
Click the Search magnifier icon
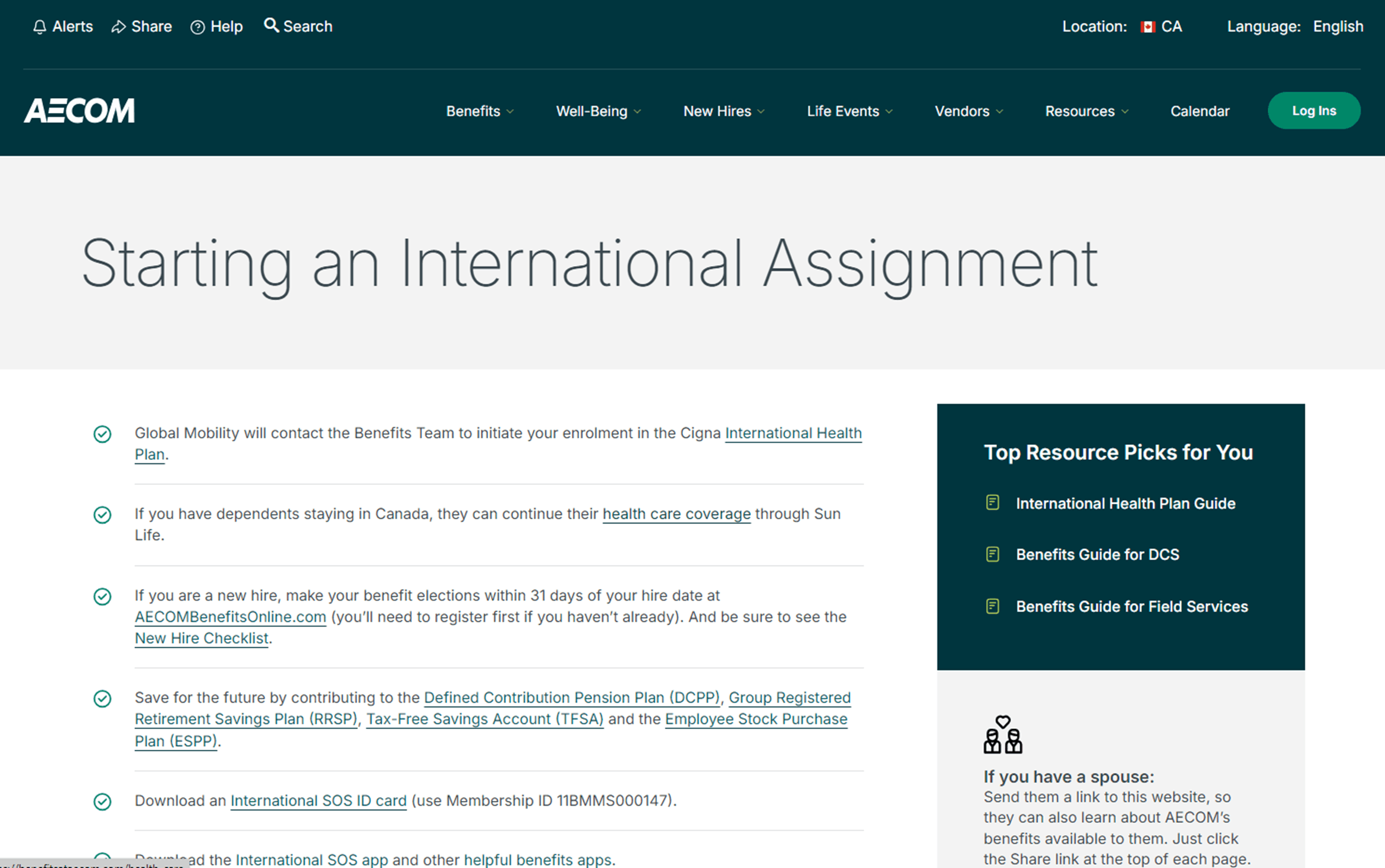(x=271, y=25)
